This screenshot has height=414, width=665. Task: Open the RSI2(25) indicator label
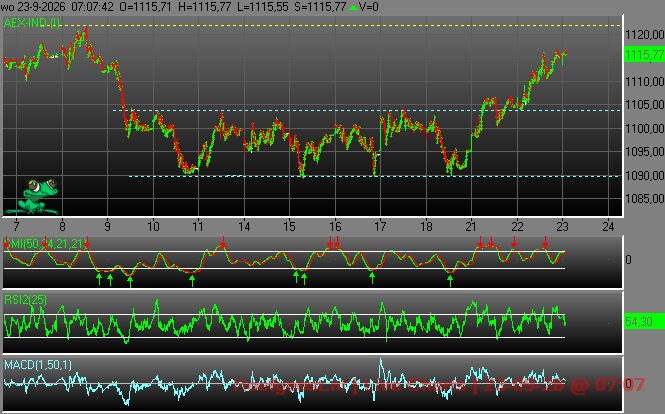[25, 300]
